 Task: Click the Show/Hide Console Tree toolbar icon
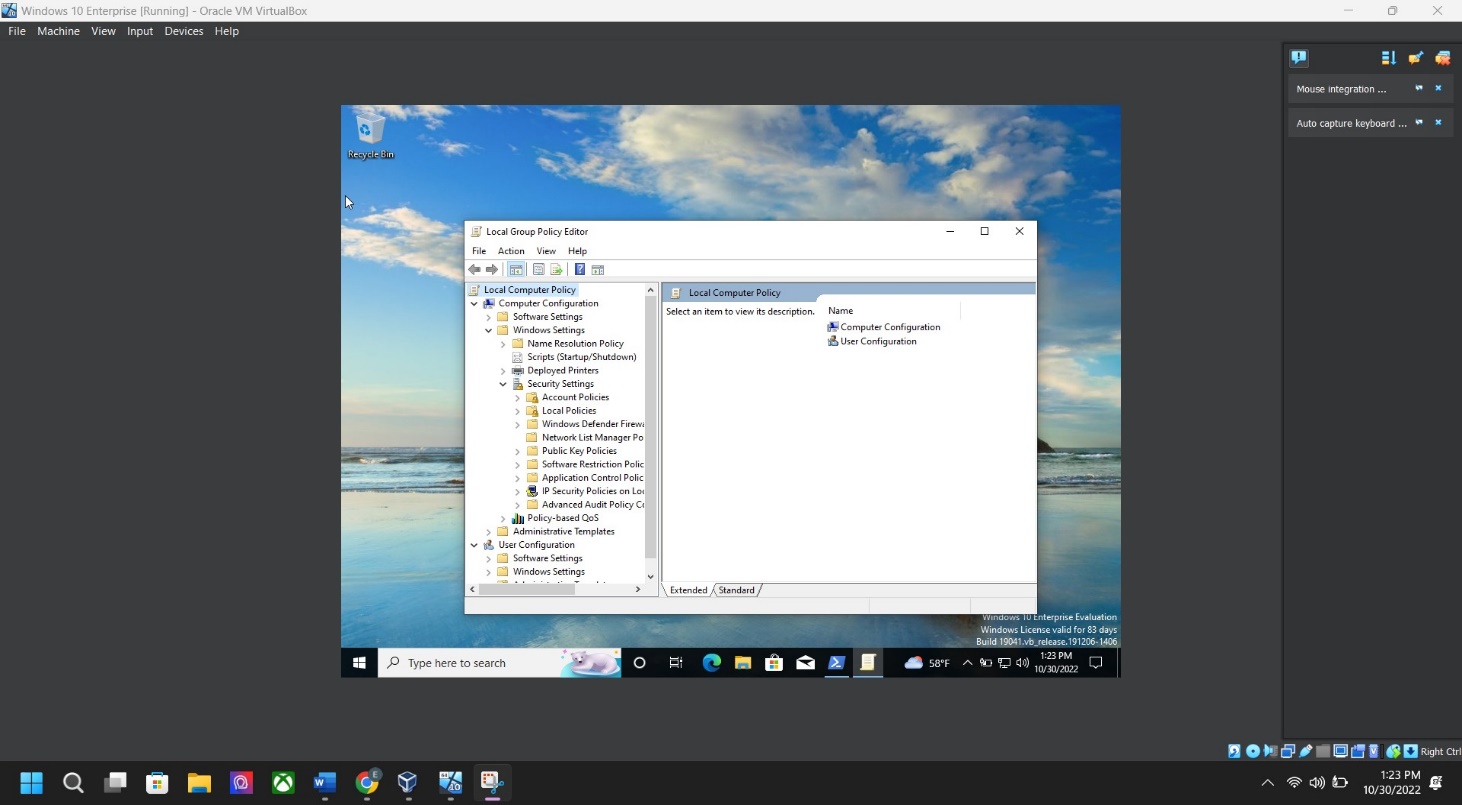(x=516, y=270)
